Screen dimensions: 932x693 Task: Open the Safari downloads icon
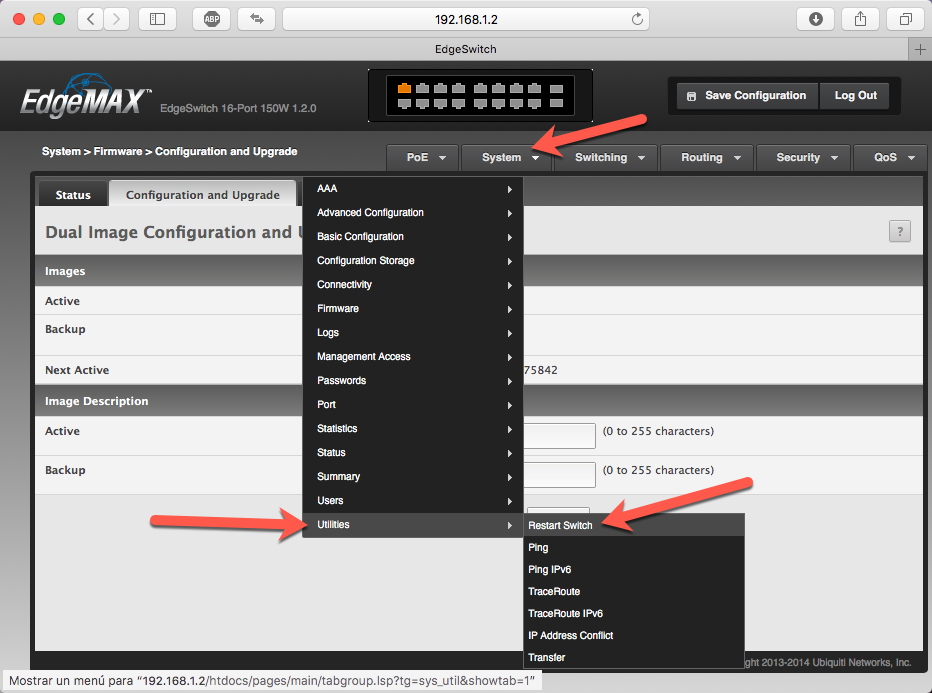(x=816, y=19)
